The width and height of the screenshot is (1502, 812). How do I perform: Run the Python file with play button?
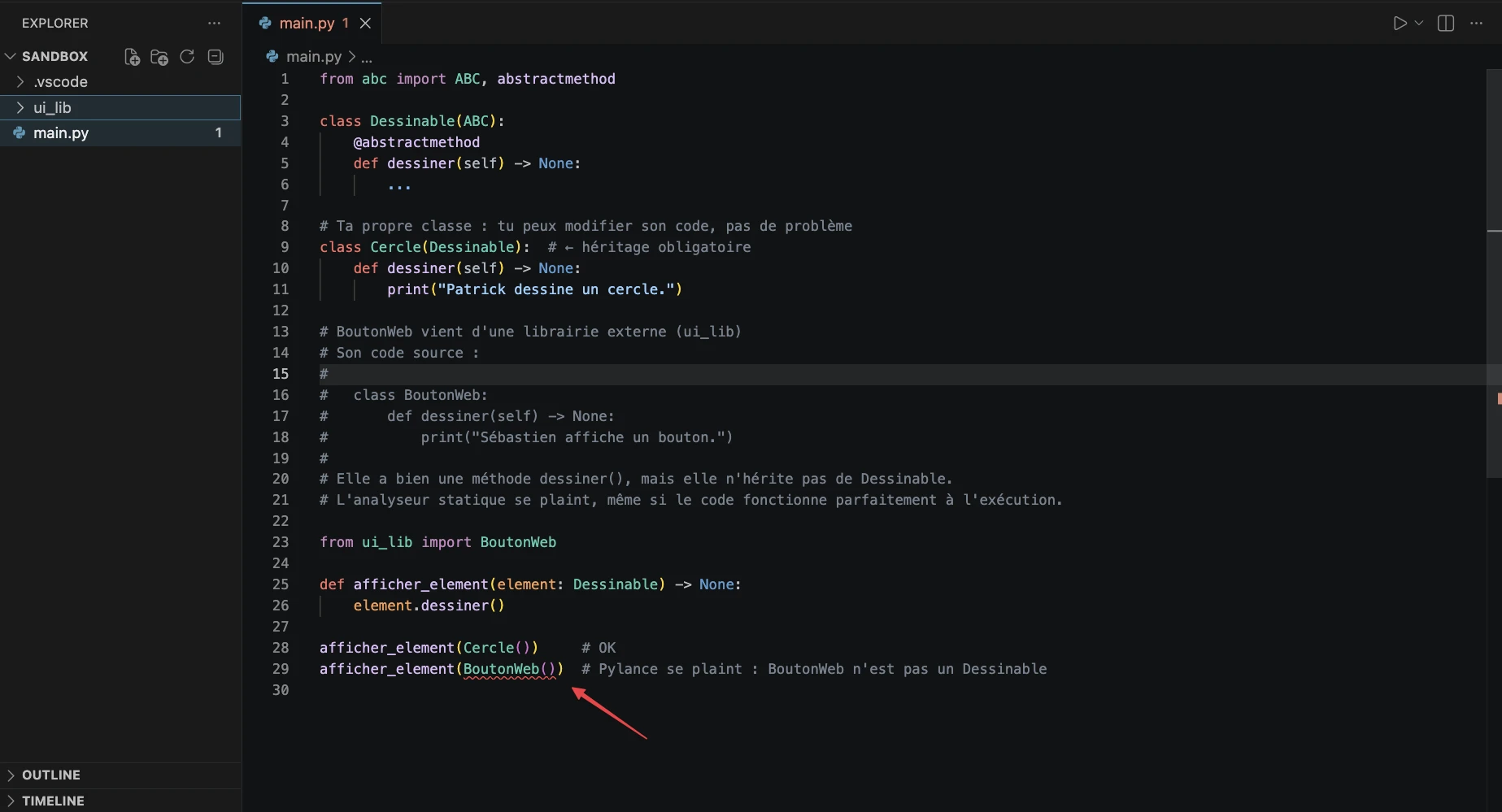[1400, 24]
